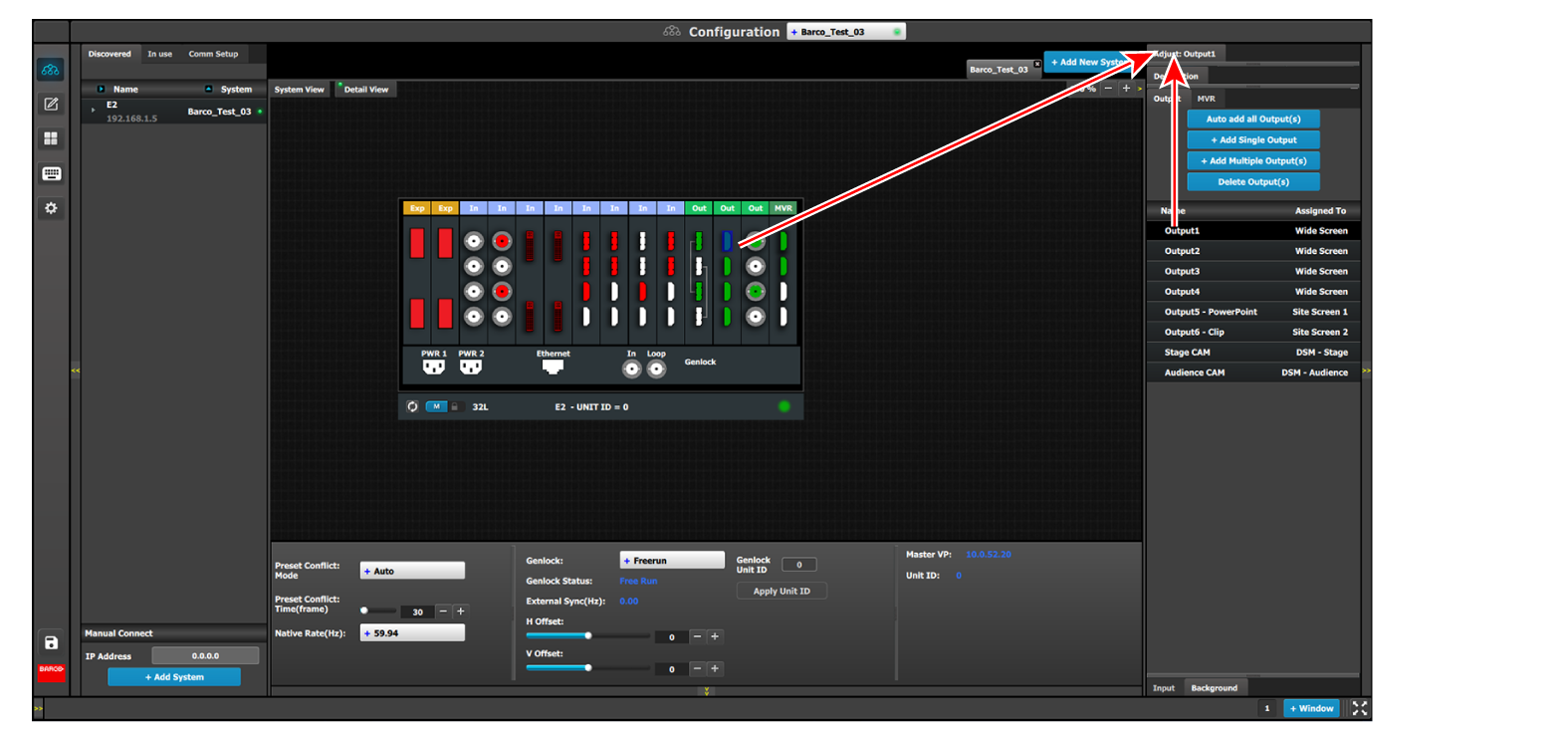Click the fullscreen icon in bottom bar
This screenshot has width=1568, height=735.
(x=1360, y=708)
